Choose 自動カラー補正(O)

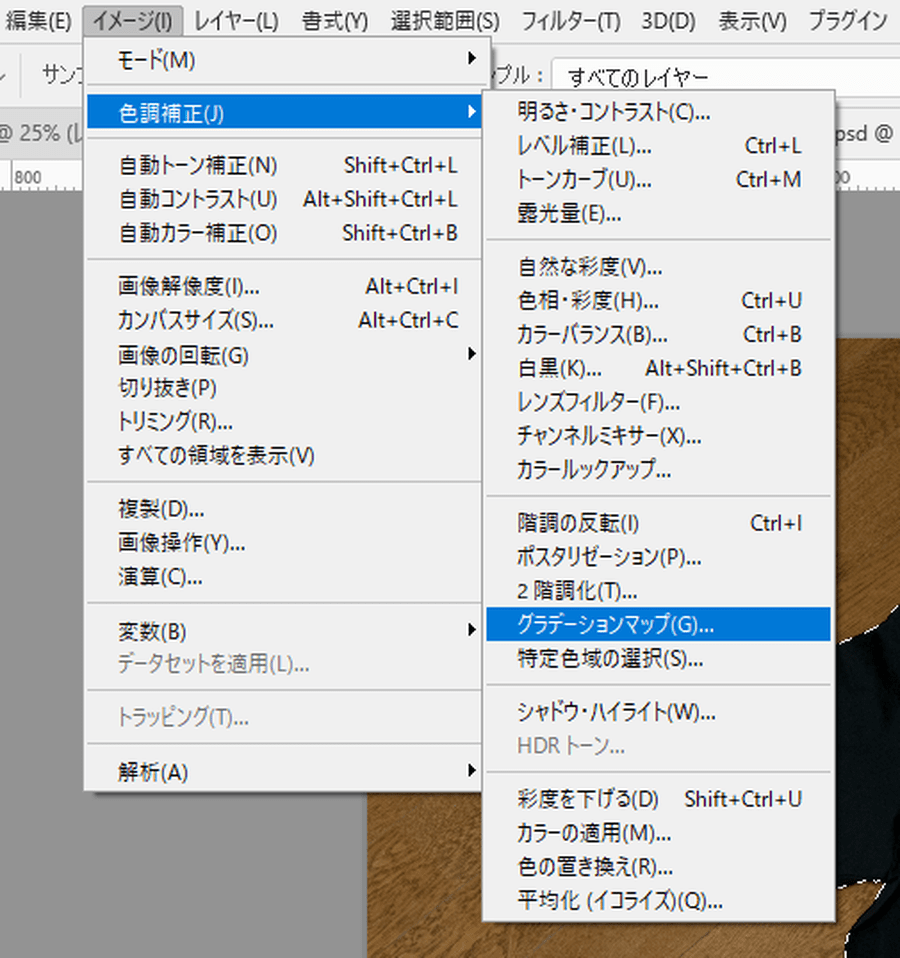(284, 233)
